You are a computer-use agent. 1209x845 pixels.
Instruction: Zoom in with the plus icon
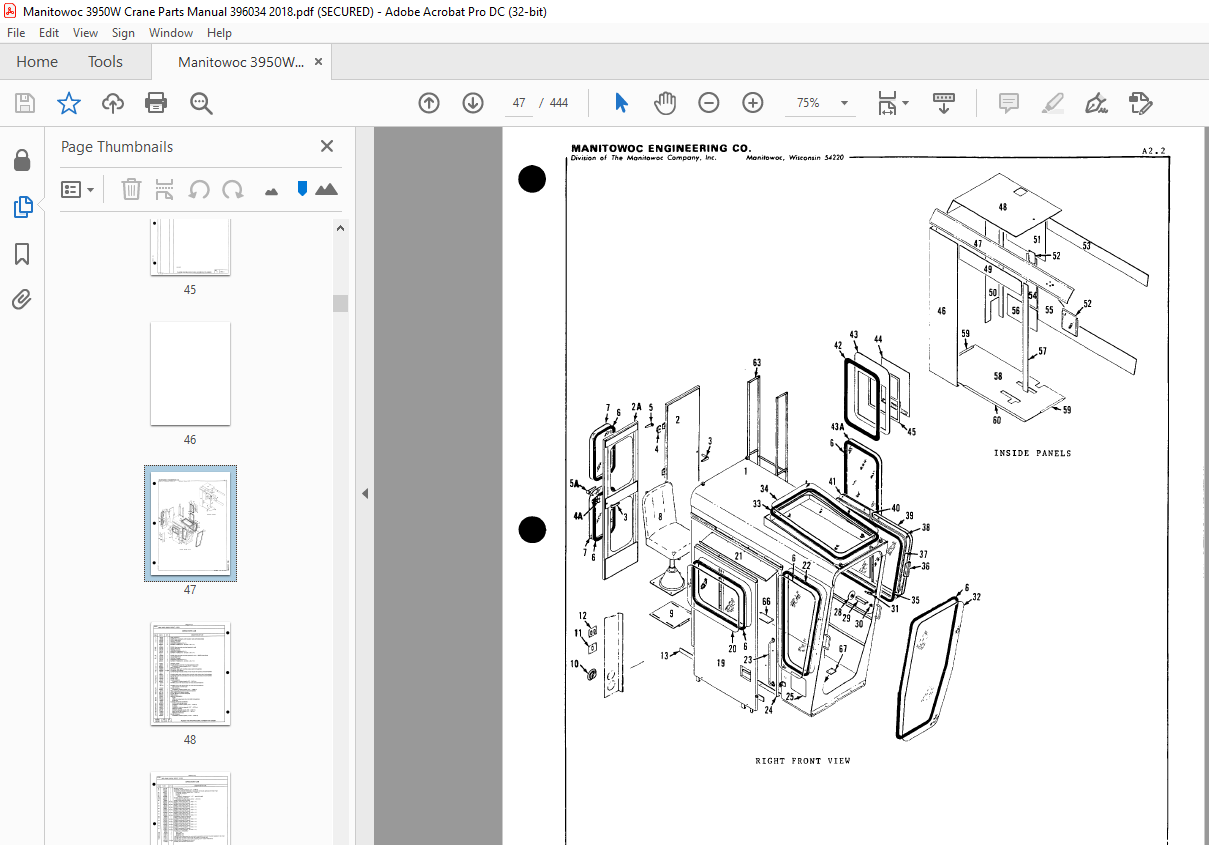pos(753,103)
